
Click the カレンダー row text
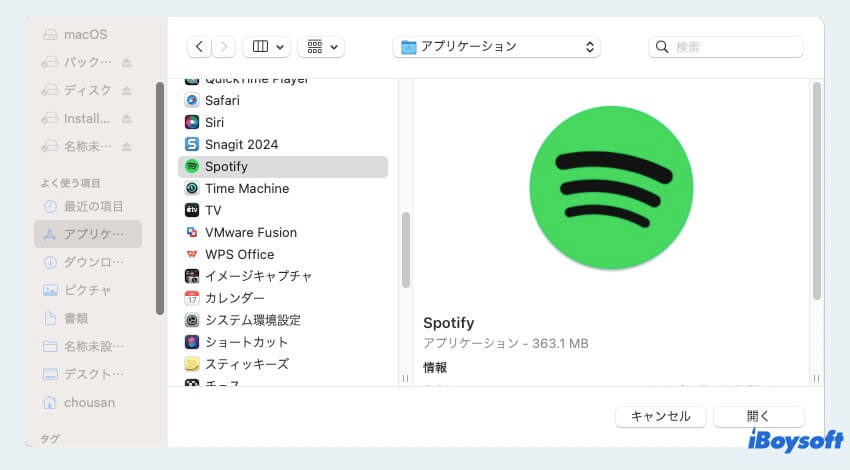(235, 298)
